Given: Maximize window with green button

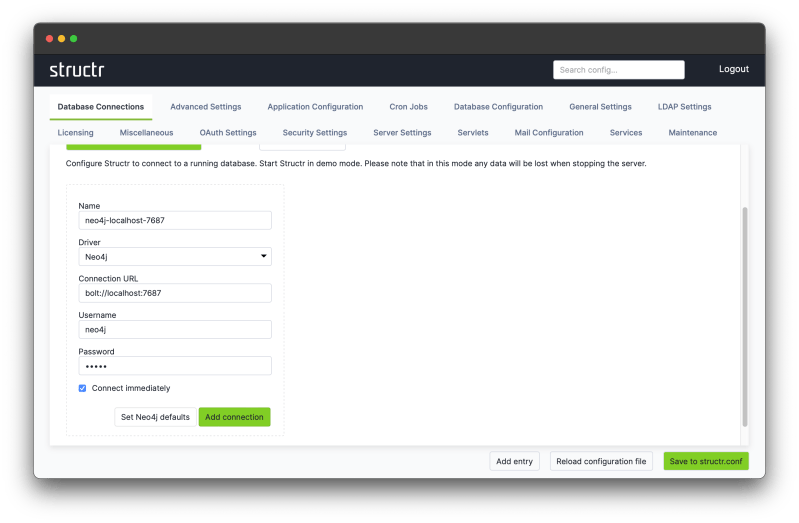Looking at the screenshot, I should point(74,39).
